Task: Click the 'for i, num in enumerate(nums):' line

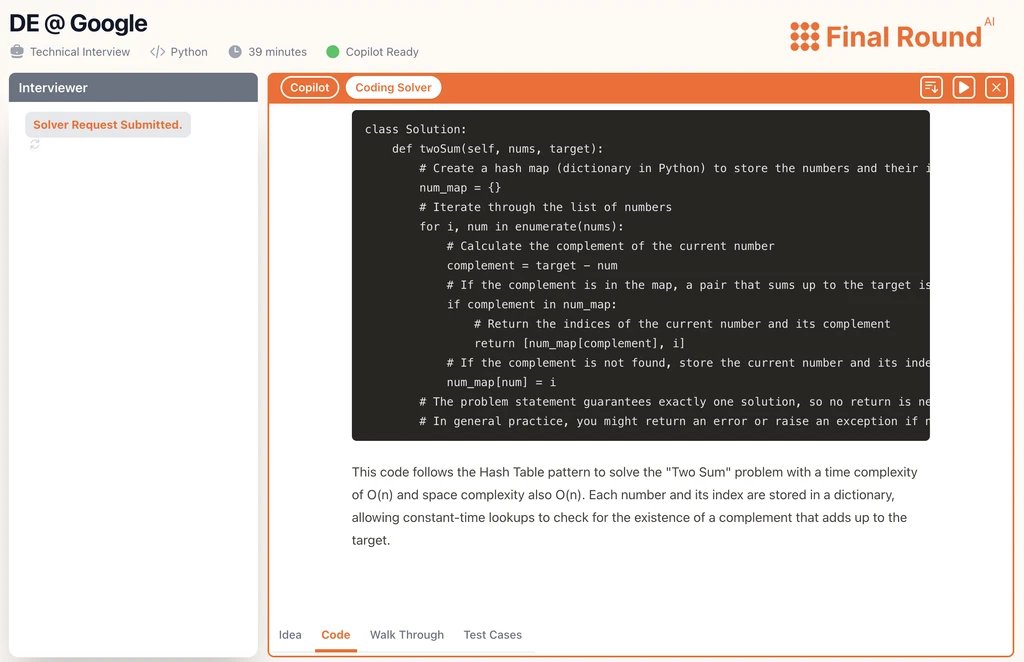Action: [x=521, y=227]
